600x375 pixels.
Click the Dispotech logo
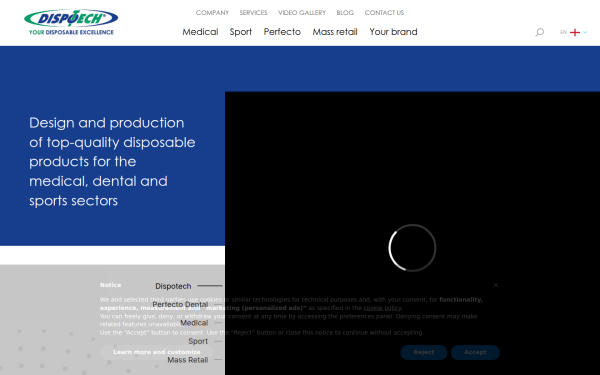71,22
